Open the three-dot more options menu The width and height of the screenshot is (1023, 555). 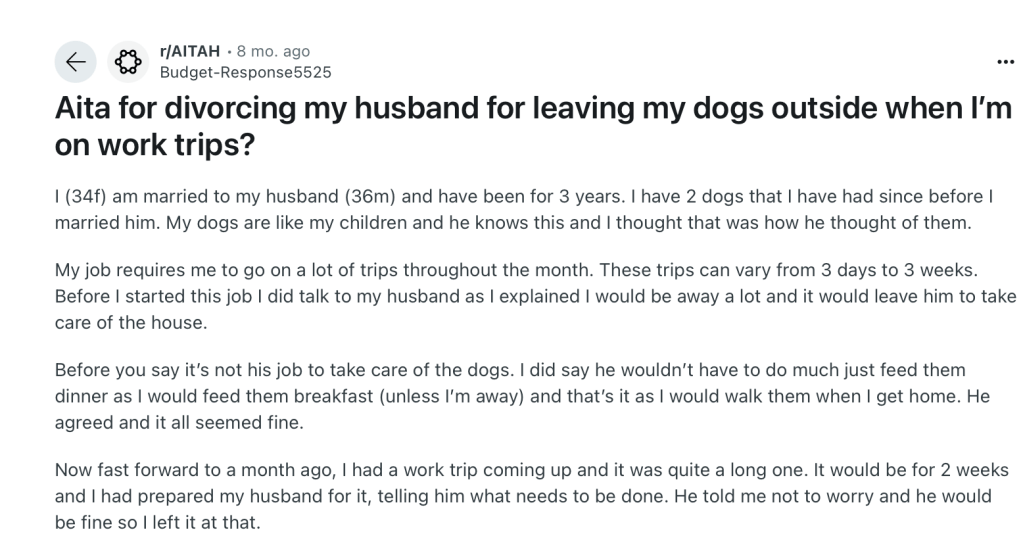(1005, 62)
